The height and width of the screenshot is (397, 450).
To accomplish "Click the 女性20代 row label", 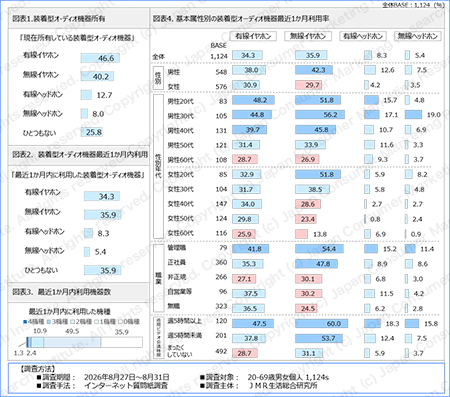I will [x=180, y=175].
